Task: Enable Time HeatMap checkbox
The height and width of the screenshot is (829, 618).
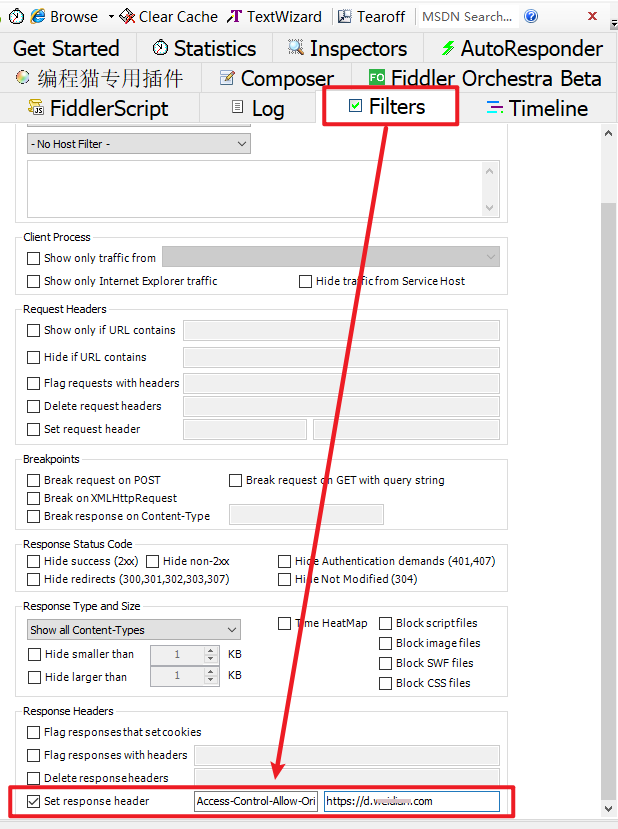Action: (x=284, y=623)
